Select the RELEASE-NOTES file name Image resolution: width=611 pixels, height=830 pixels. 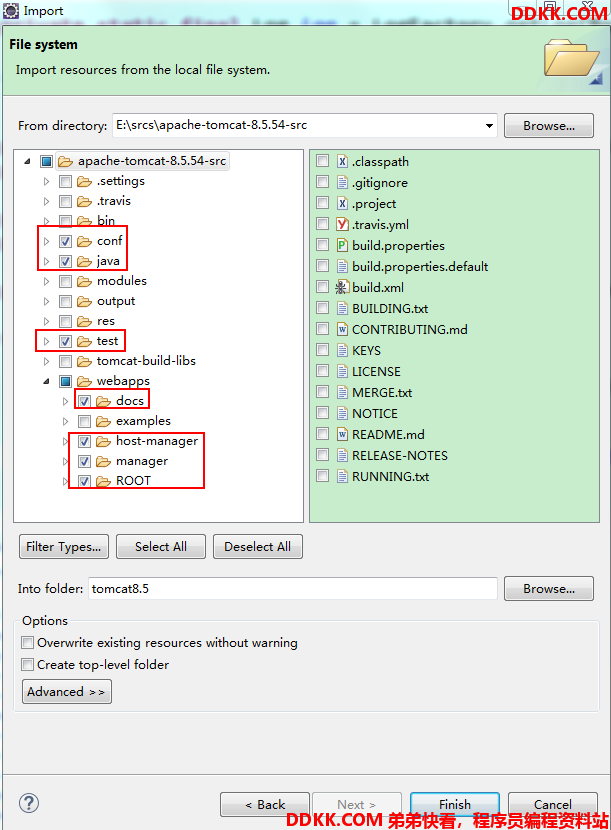pos(400,455)
